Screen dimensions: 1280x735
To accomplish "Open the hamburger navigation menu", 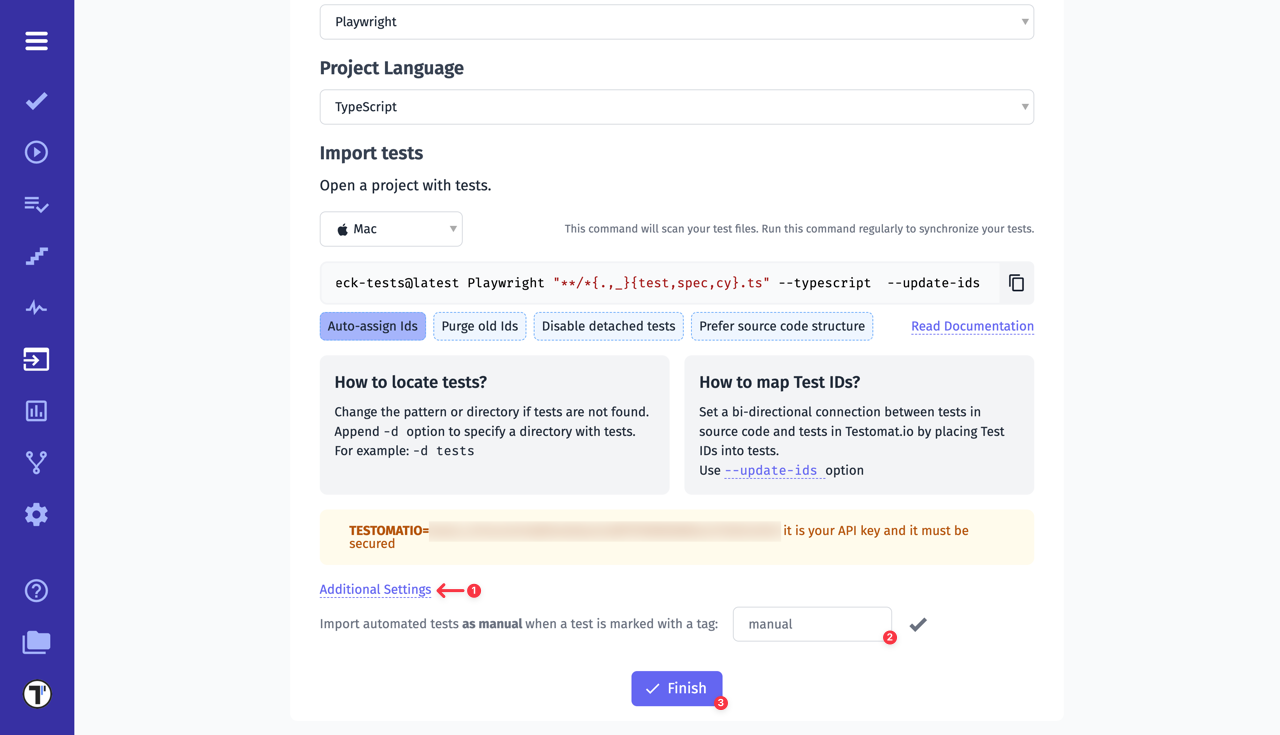I will point(36,41).
